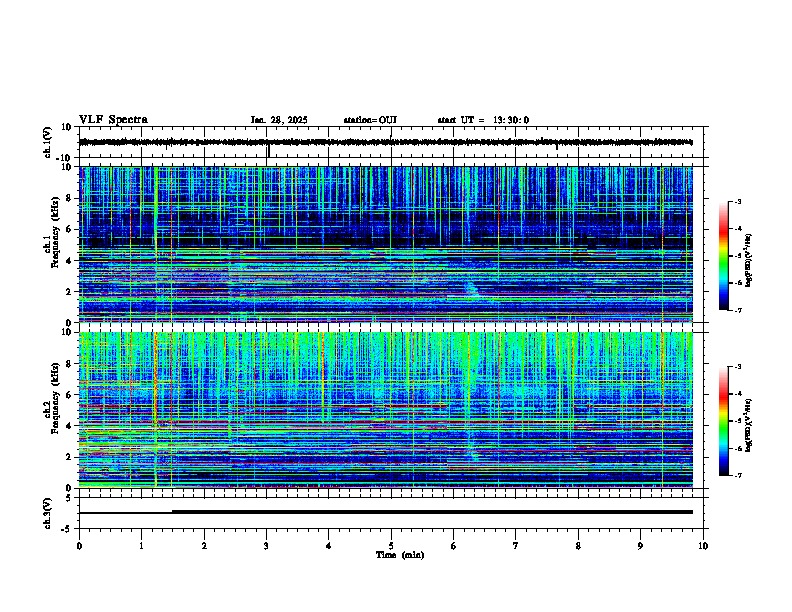Click the "6" kHz tick on ch.1 spectrogram
Image resolution: width=792 pixels, height=612 pixels.
pyautogui.click(x=69, y=229)
